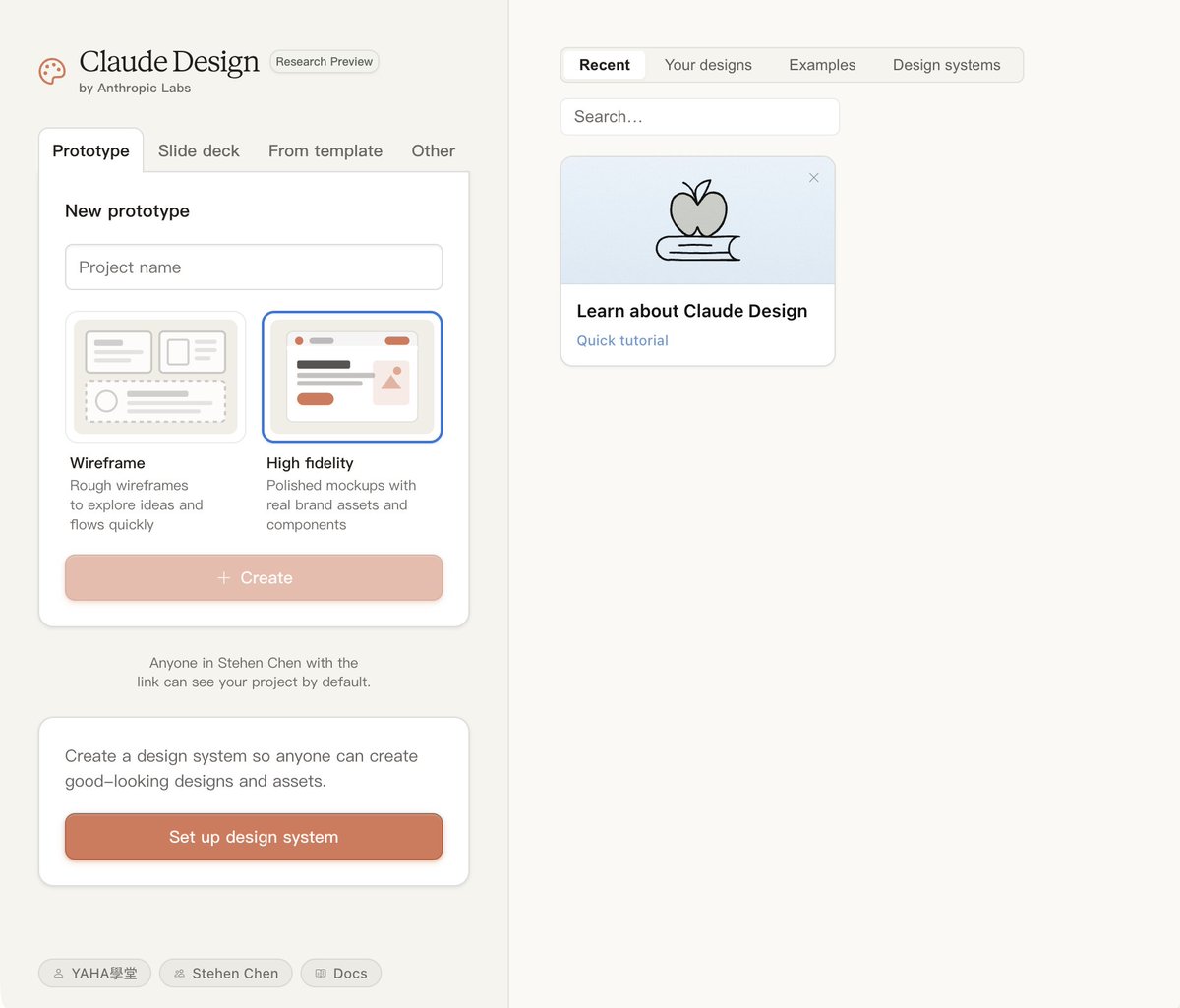Dismiss the Learn about Claude Design card
The image size is (1180, 1008).
[x=814, y=178]
